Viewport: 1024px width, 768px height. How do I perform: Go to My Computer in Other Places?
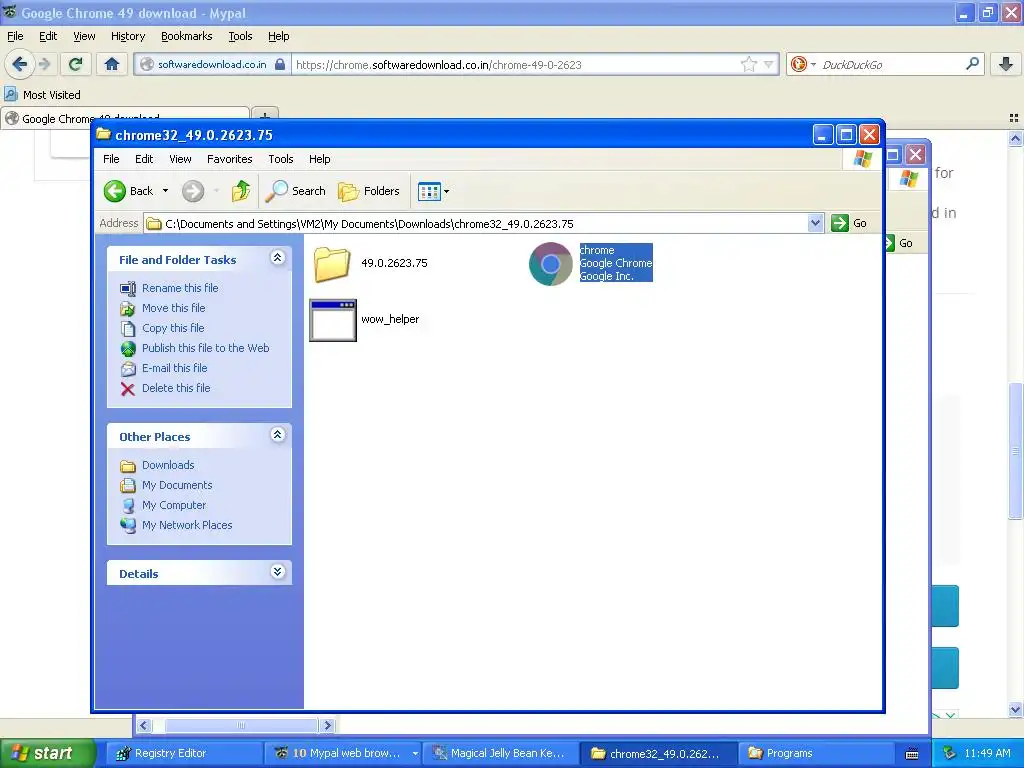174,505
